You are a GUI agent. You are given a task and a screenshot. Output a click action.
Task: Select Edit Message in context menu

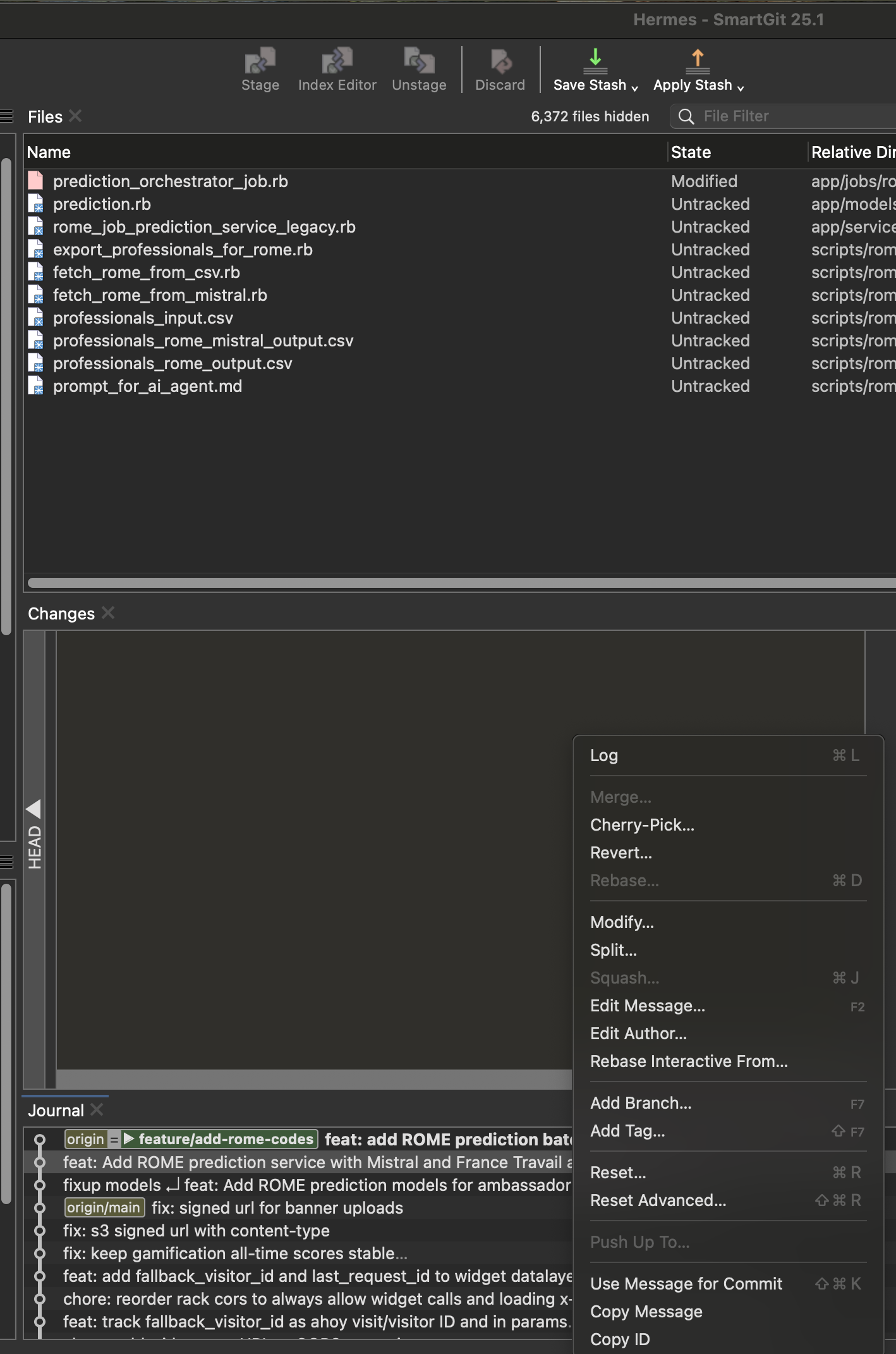click(x=647, y=1006)
